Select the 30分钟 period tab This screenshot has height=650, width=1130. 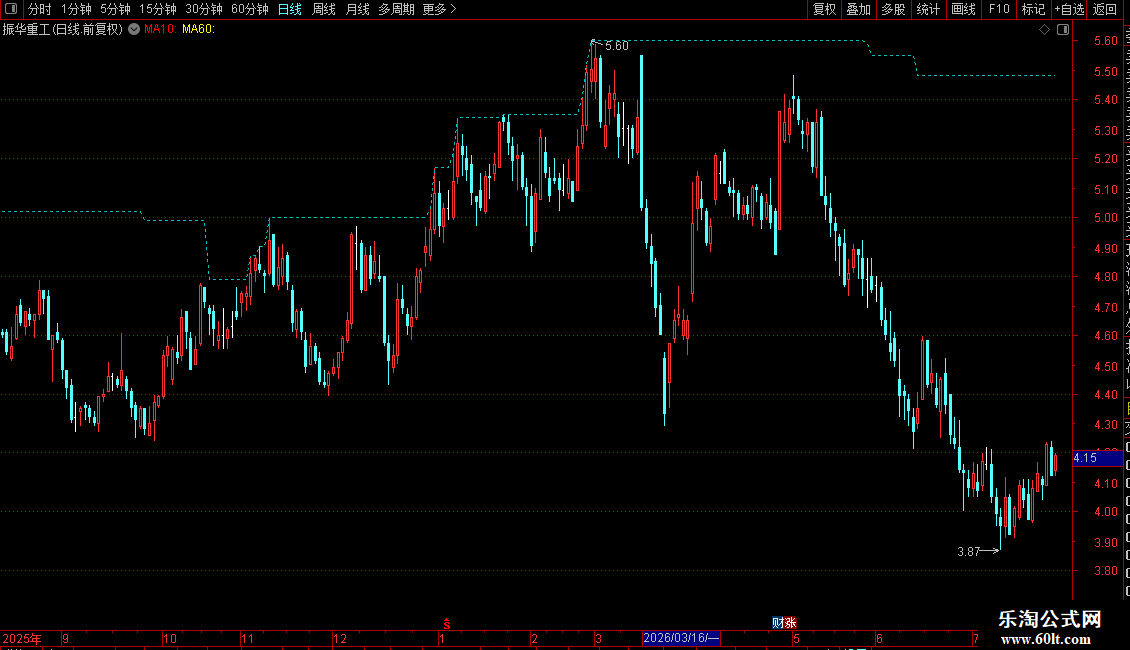[204, 9]
